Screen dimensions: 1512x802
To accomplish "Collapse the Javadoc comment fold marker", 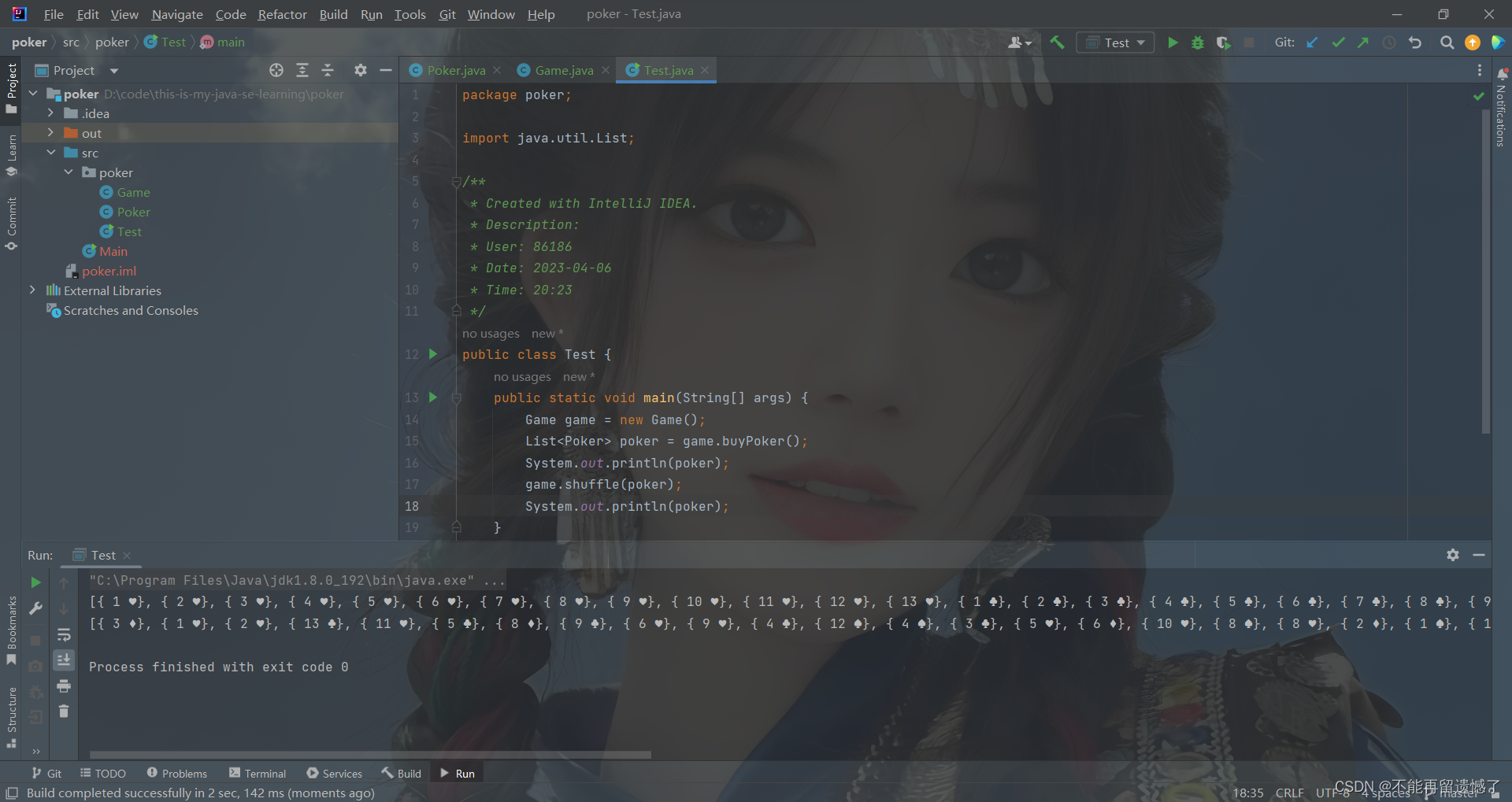I will 456,182.
